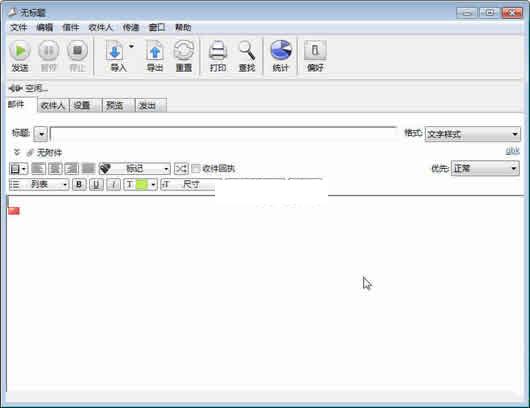Screen dimensions: 530x408
Task: Open the 偏好 preferences icon
Action: [315, 51]
